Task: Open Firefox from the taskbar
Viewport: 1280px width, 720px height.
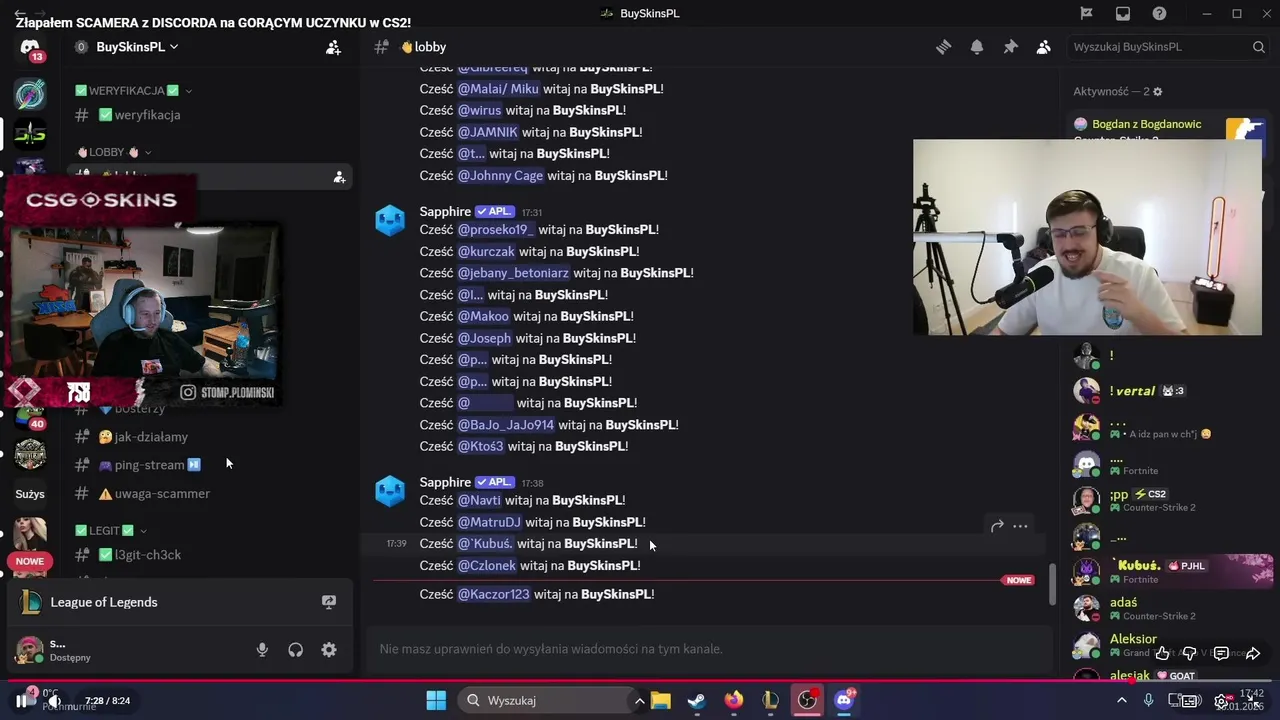Action: point(734,700)
